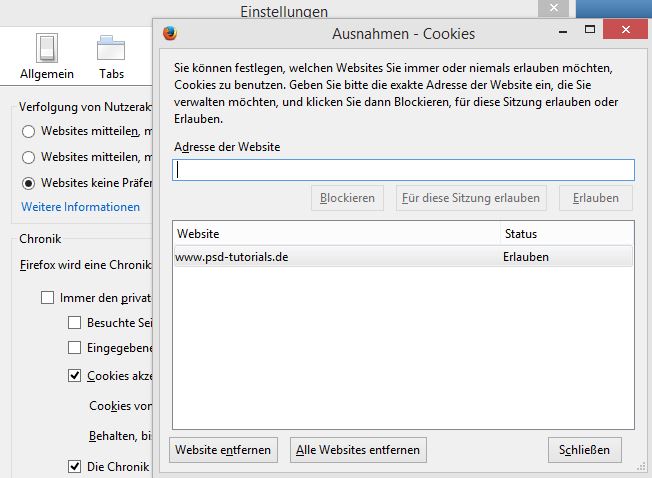Maximize the Ausnahmen - Cookies dialog
This screenshot has width=652, height=478.
(x=590, y=29)
